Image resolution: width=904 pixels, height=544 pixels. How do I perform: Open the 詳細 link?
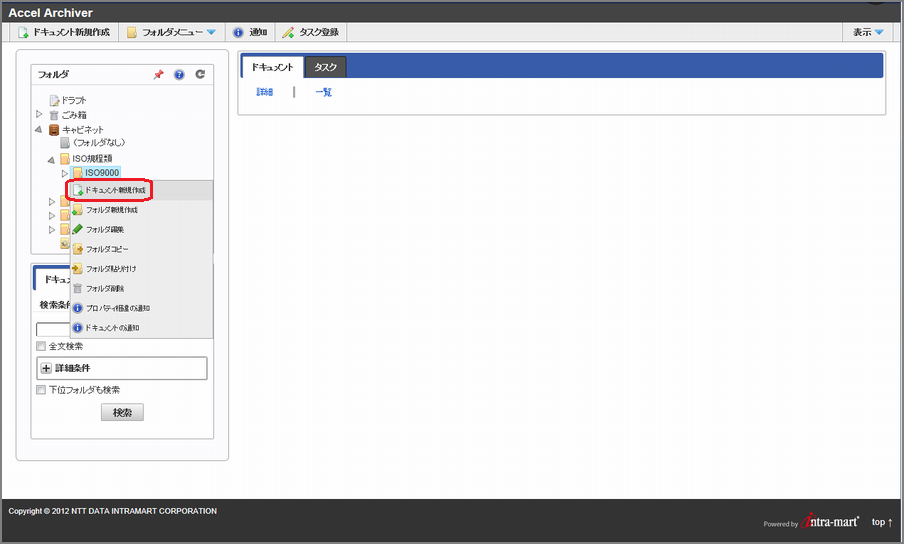pos(265,92)
